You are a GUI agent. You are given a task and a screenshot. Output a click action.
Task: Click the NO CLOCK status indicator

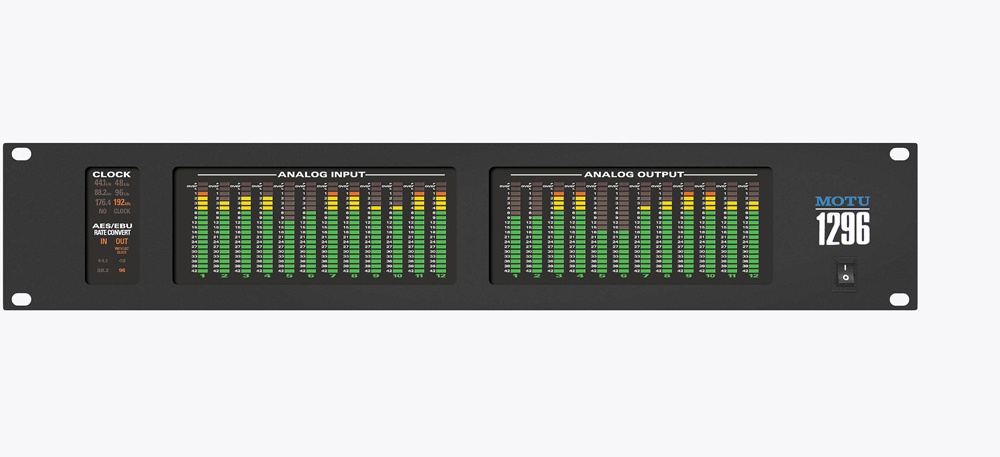coord(114,211)
